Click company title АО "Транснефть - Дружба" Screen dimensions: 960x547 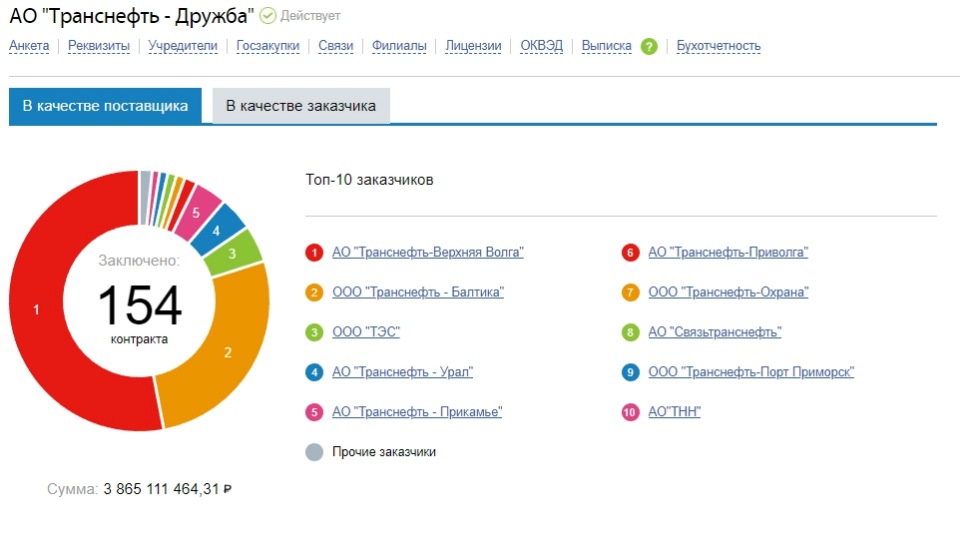click(x=132, y=15)
